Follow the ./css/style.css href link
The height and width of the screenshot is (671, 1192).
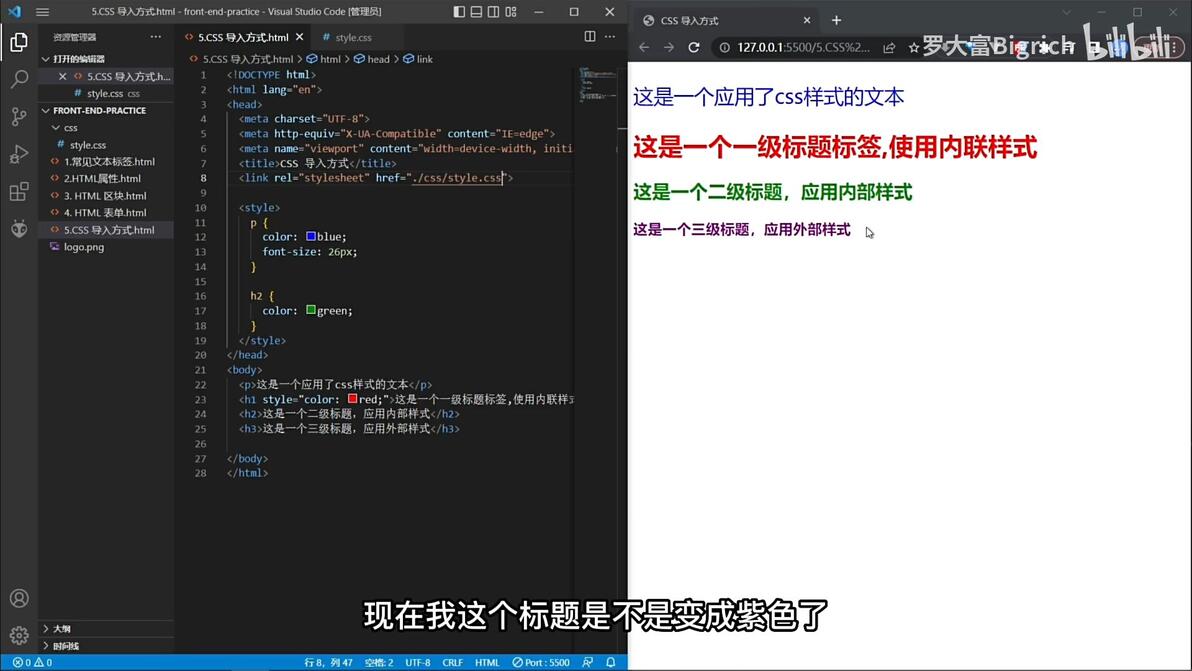457,178
